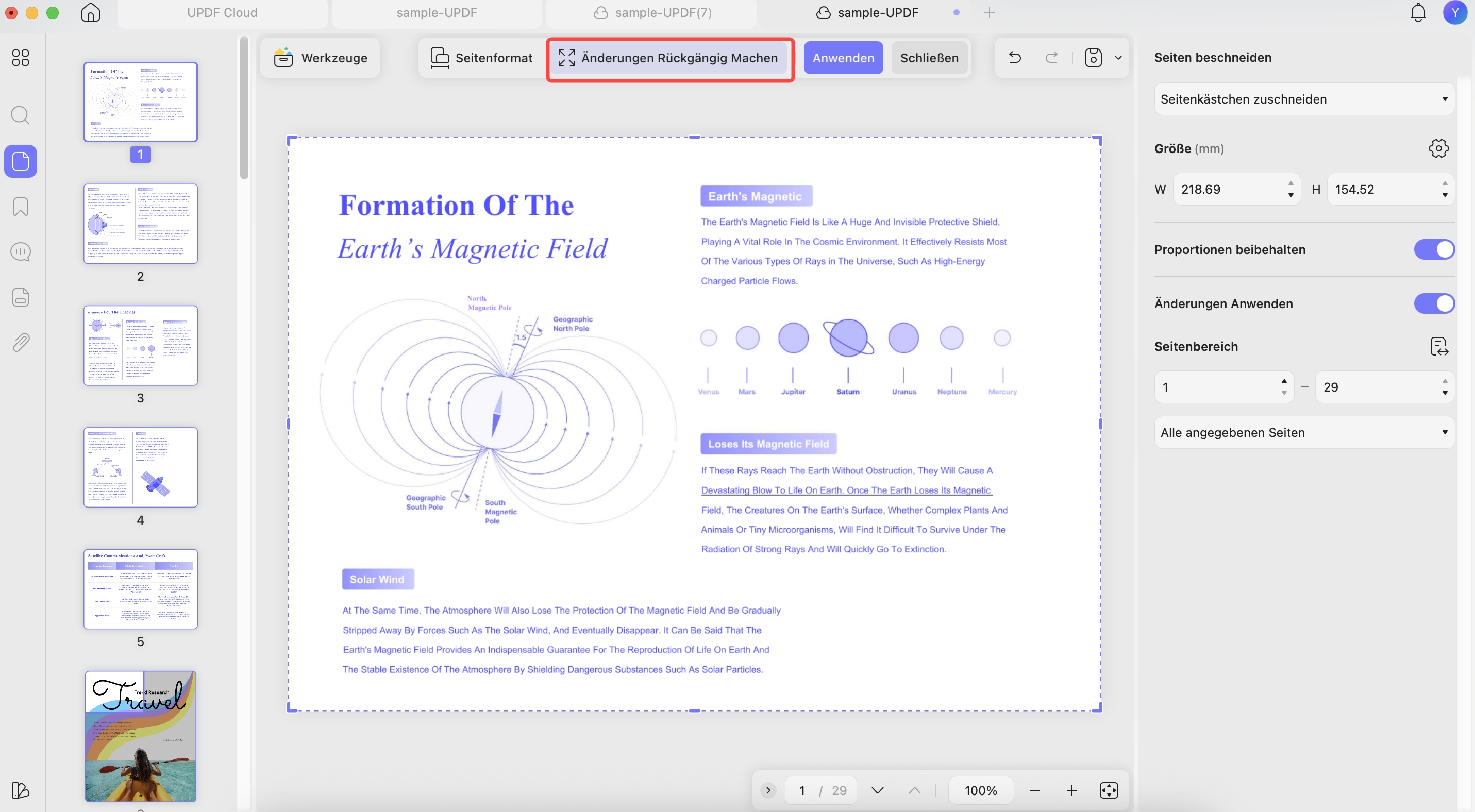The width and height of the screenshot is (1475, 812).
Task: Select page 4 thumbnail
Action: (140, 467)
